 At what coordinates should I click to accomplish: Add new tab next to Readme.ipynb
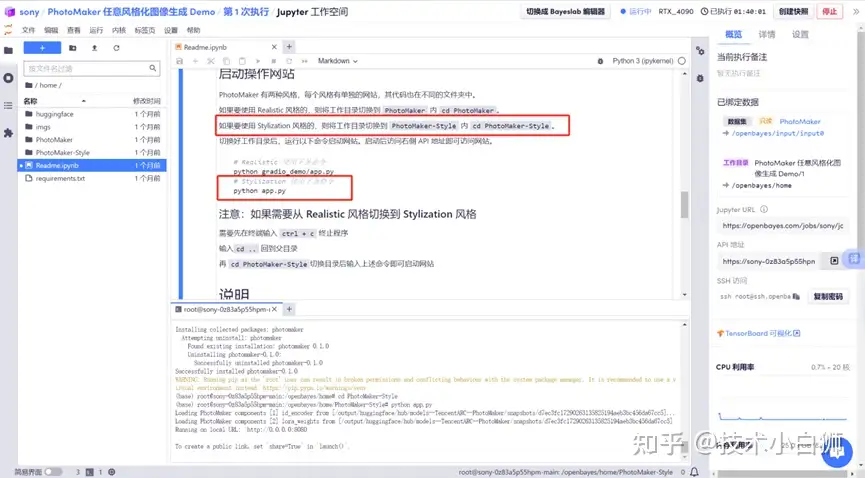289,47
